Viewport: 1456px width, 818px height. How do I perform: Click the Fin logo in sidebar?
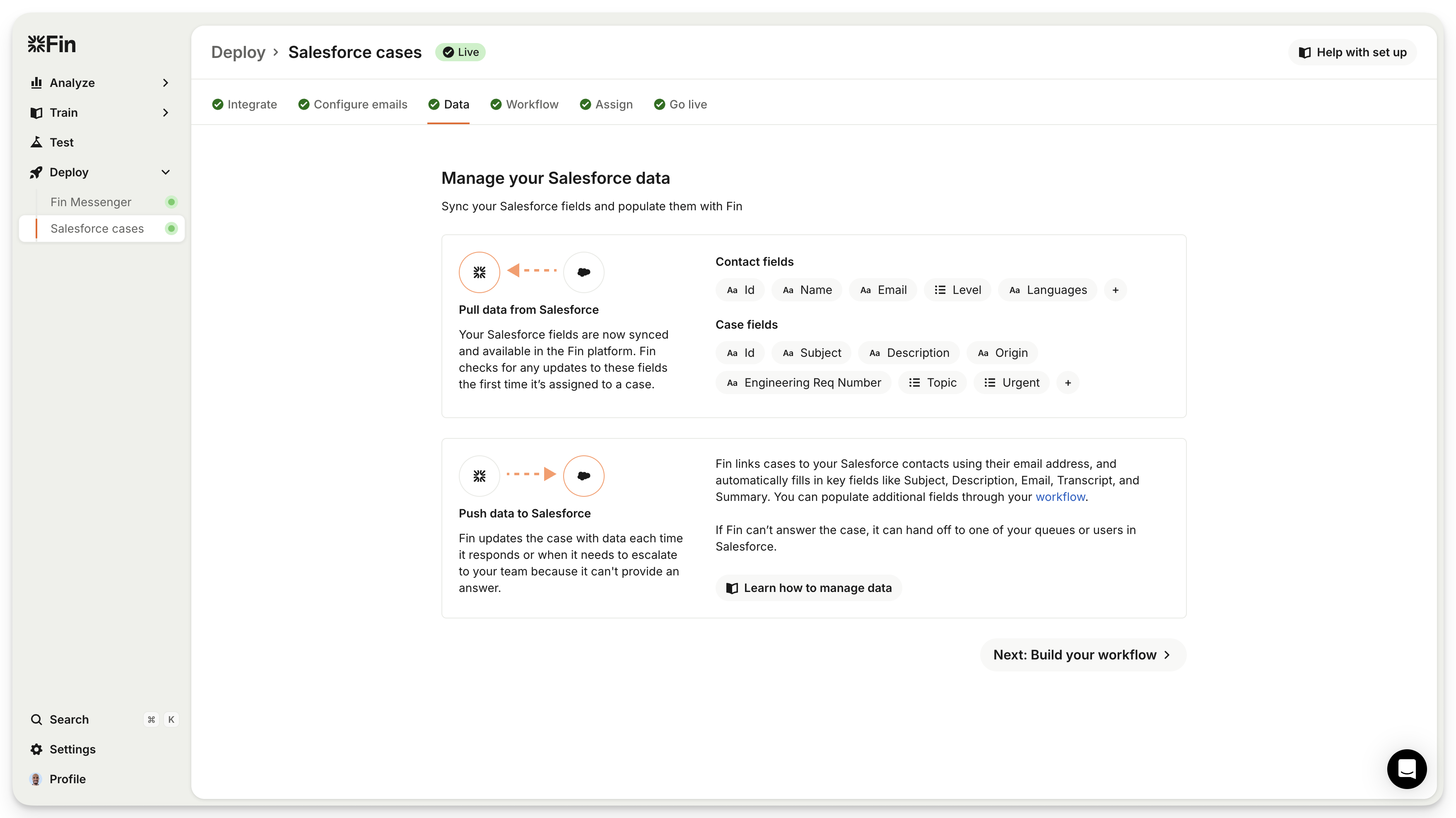tap(51, 44)
